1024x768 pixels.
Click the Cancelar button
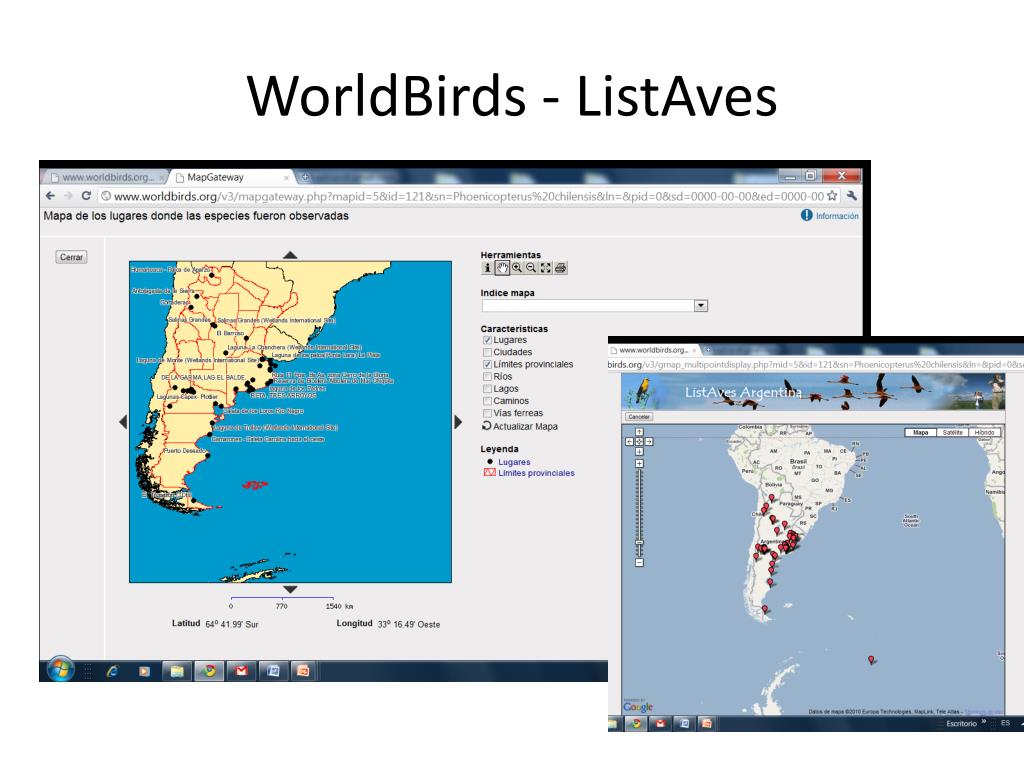pos(639,417)
